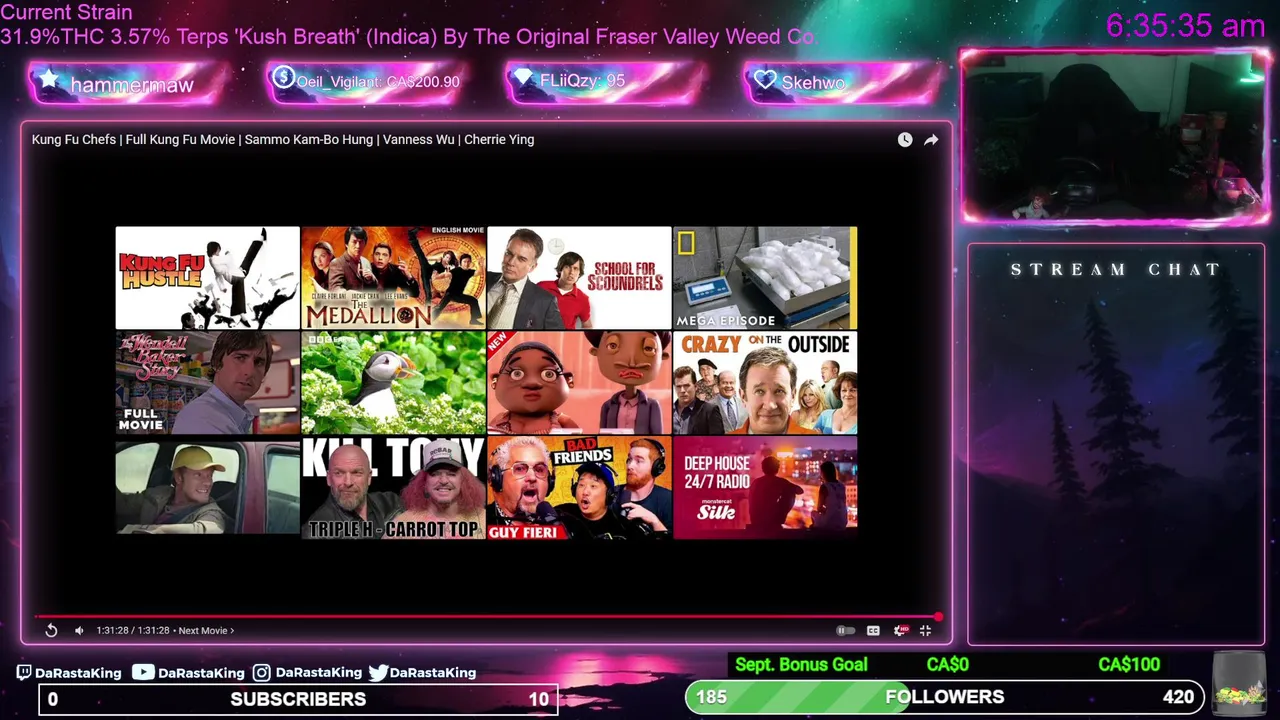Click the replay video icon
This screenshot has width=1280, height=720.
point(51,630)
